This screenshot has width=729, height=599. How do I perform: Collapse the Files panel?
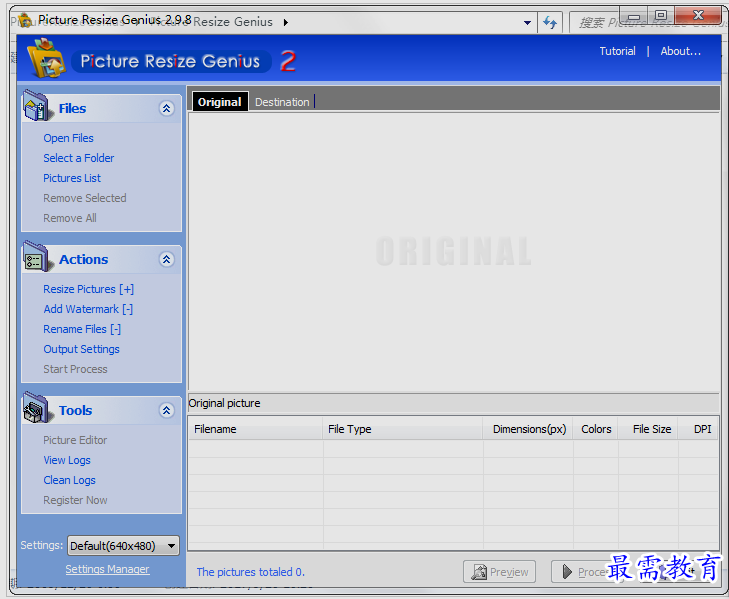[x=166, y=108]
